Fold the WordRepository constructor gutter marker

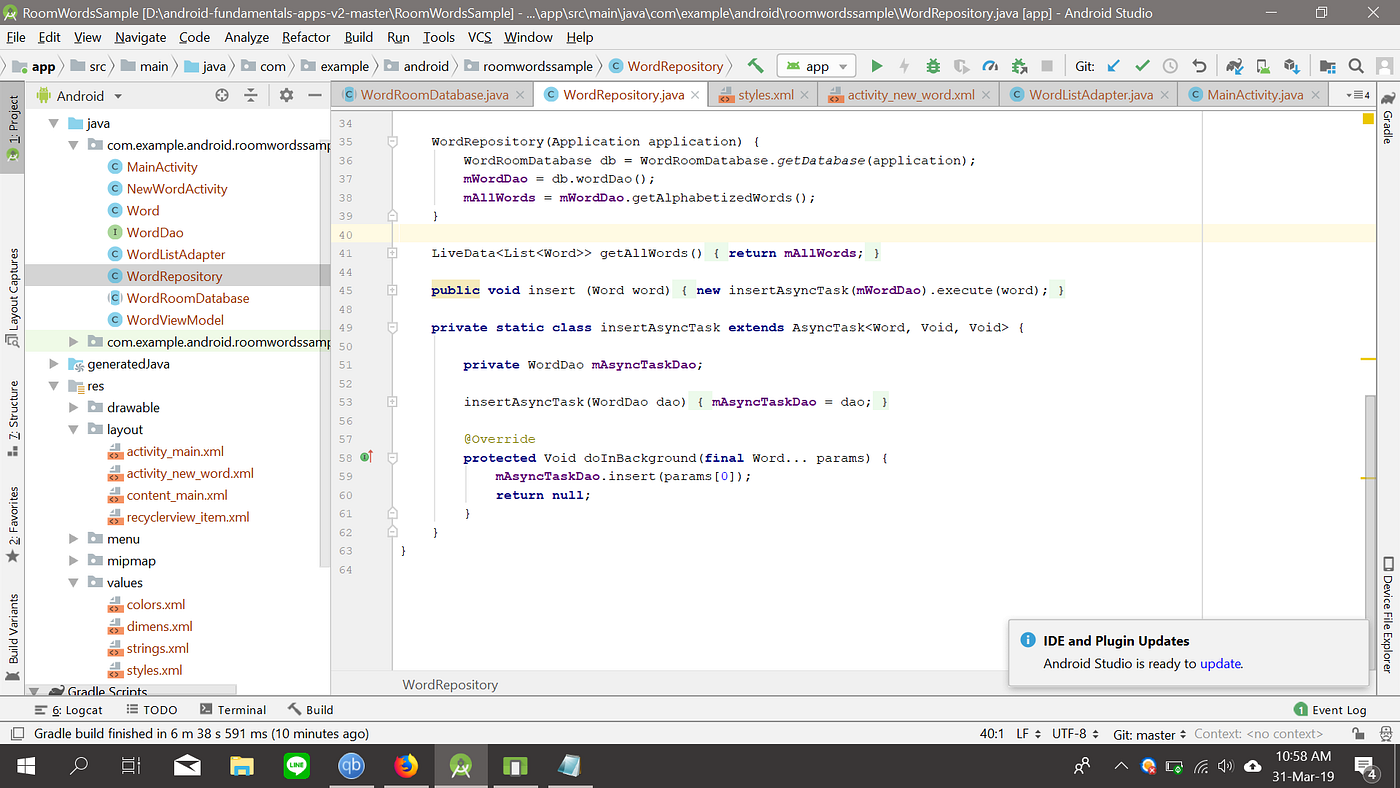(x=393, y=141)
